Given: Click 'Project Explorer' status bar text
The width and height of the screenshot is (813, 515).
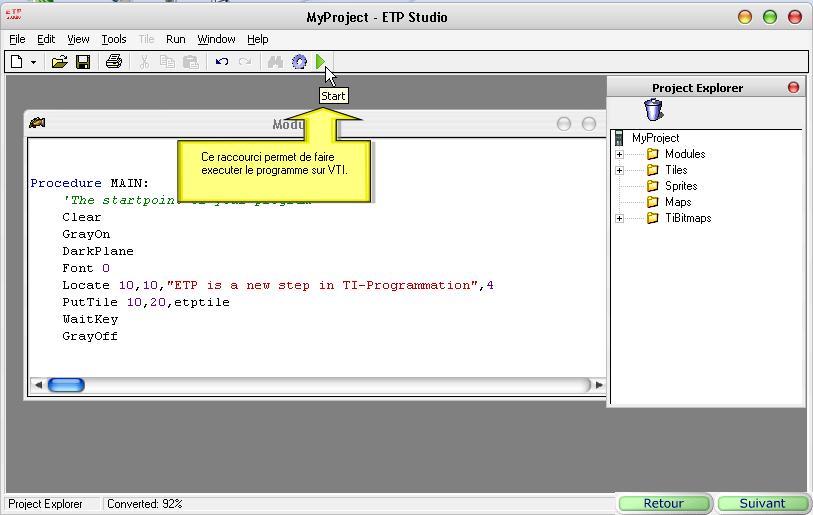Looking at the screenshot, I should click(45, 504).
